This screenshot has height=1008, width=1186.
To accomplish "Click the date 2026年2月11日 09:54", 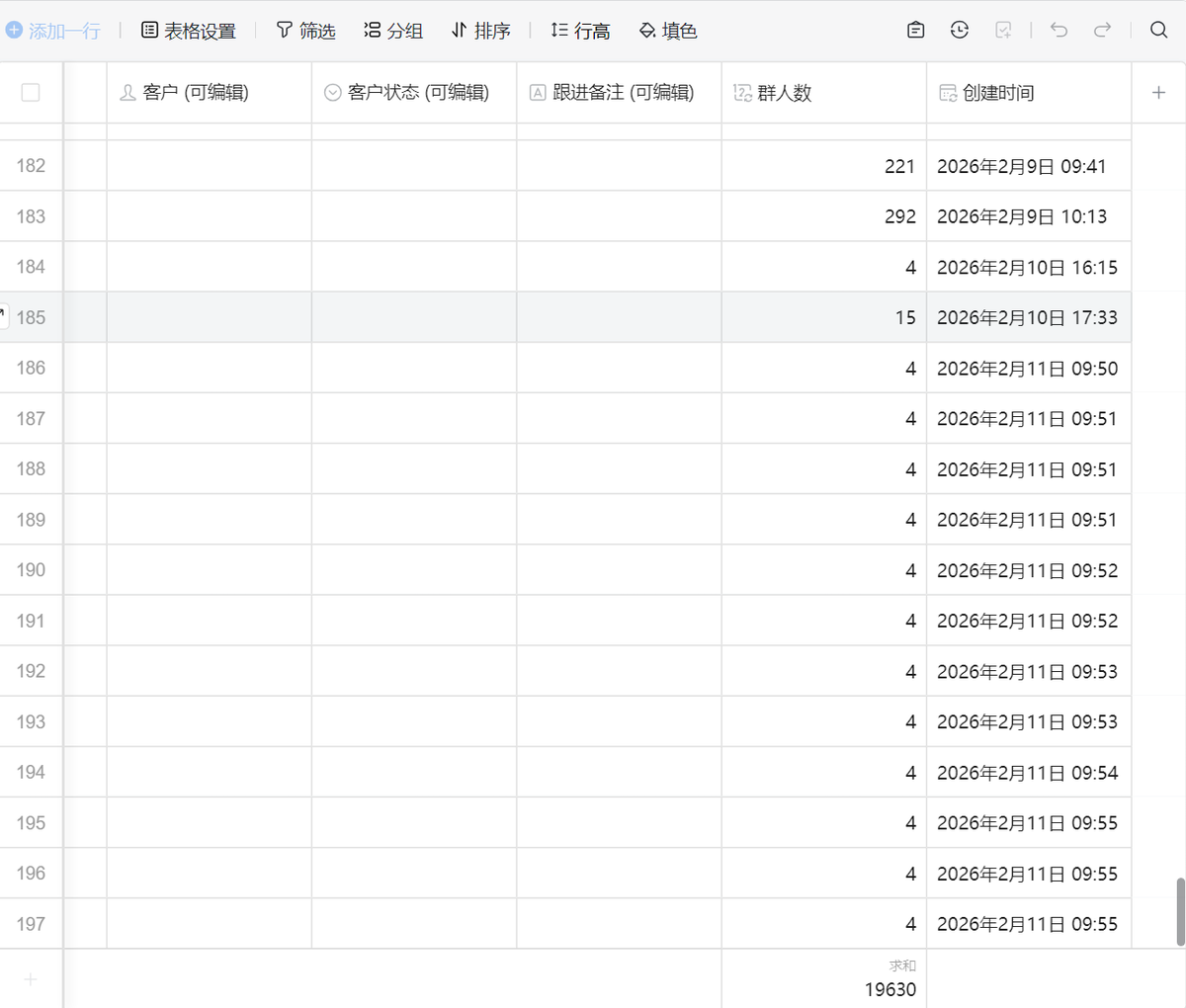I will (1027, 773).
